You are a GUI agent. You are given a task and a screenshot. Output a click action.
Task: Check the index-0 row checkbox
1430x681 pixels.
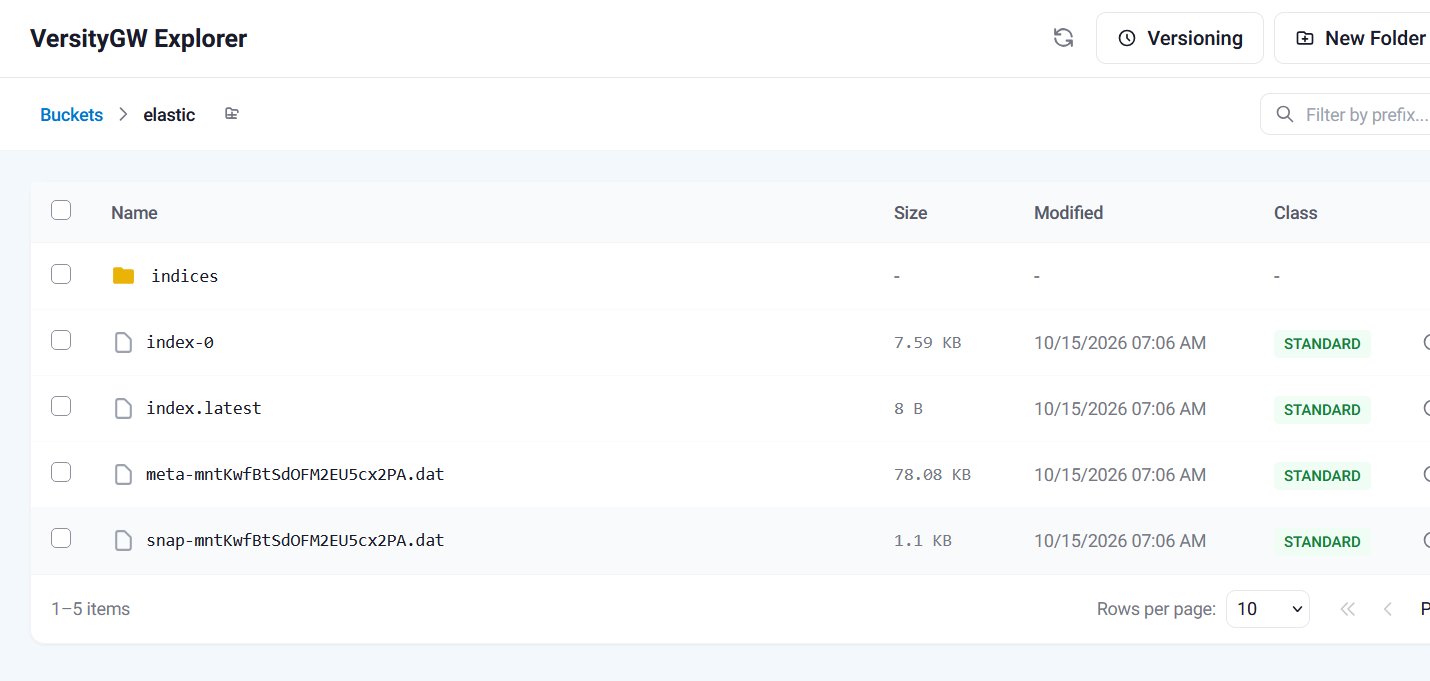point(61,340)
